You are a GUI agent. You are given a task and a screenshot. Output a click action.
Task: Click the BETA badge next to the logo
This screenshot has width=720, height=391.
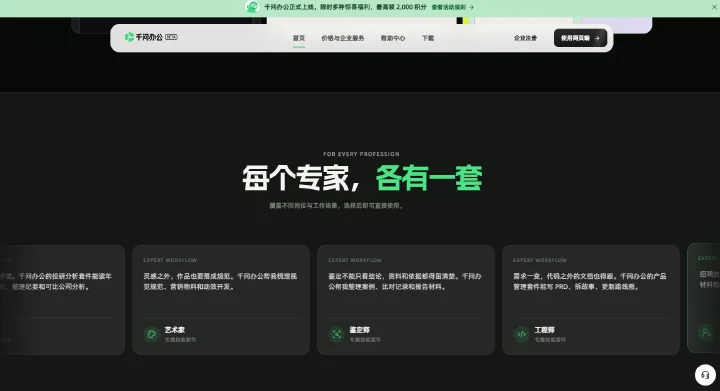pyautogui.click(x=171, y=37)
